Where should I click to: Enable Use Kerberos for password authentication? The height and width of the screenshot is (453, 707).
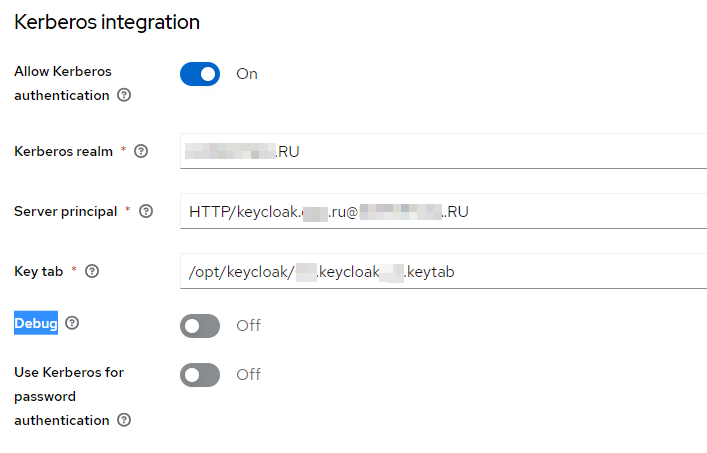click(x=200, y=374)
